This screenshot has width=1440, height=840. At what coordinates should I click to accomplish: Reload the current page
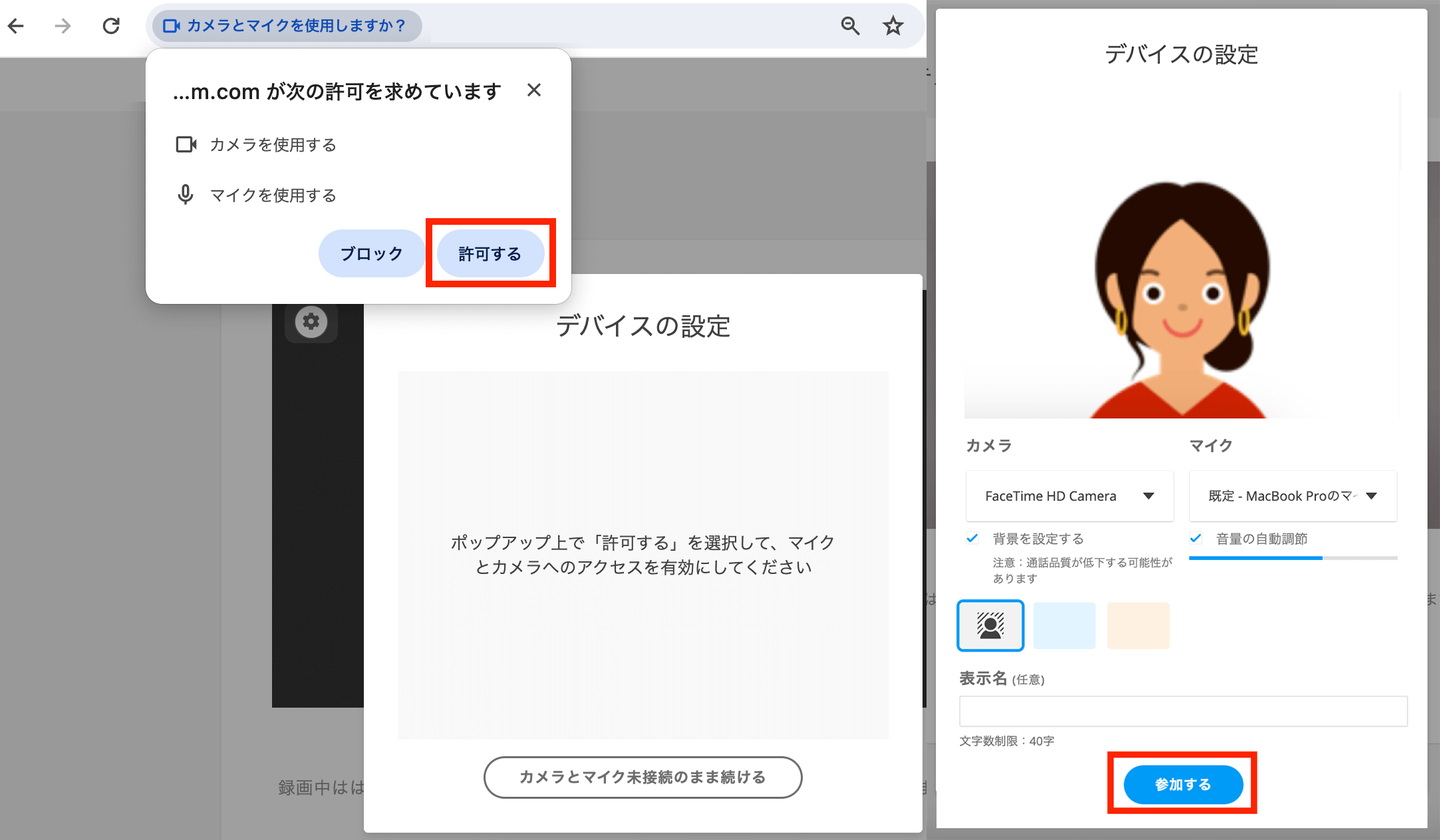(110, 26)
